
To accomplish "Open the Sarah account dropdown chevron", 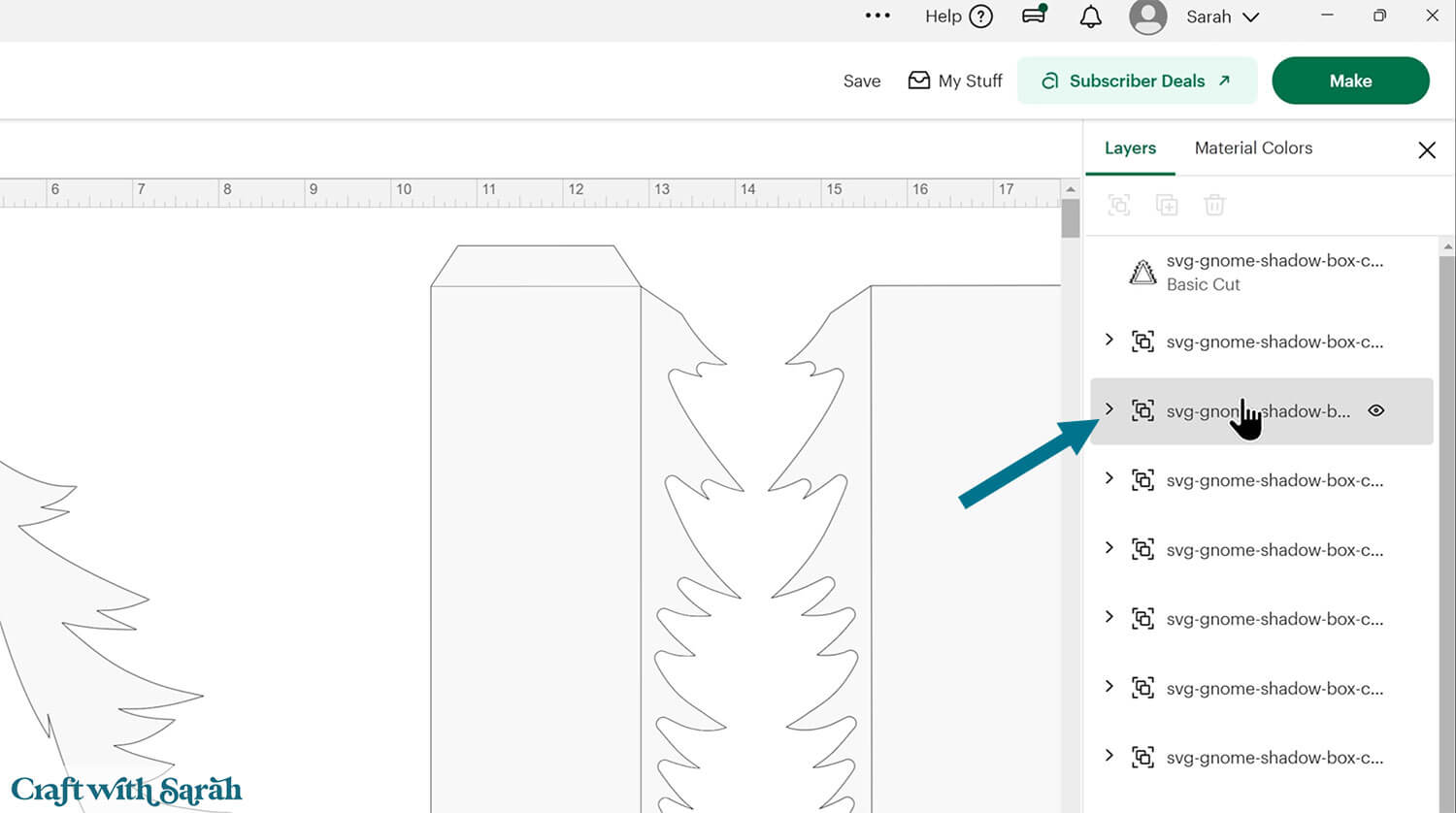I will pos(1251,17).
